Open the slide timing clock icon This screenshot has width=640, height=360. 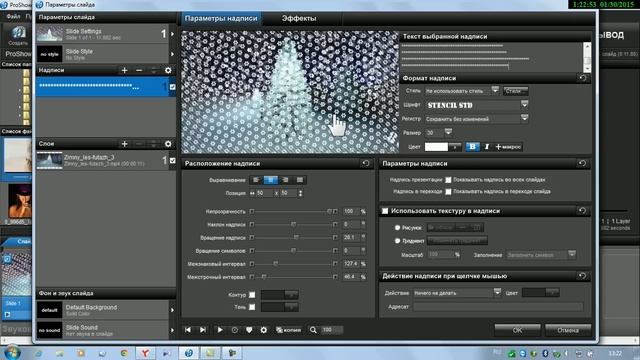[235, 330]
